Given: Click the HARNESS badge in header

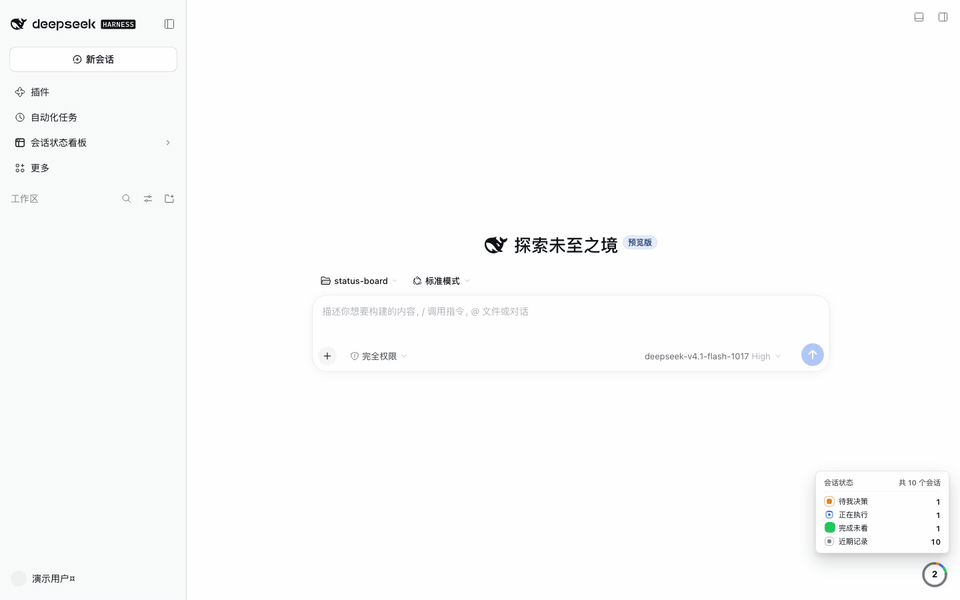Looking at the screenshot, I should point(118,24).
